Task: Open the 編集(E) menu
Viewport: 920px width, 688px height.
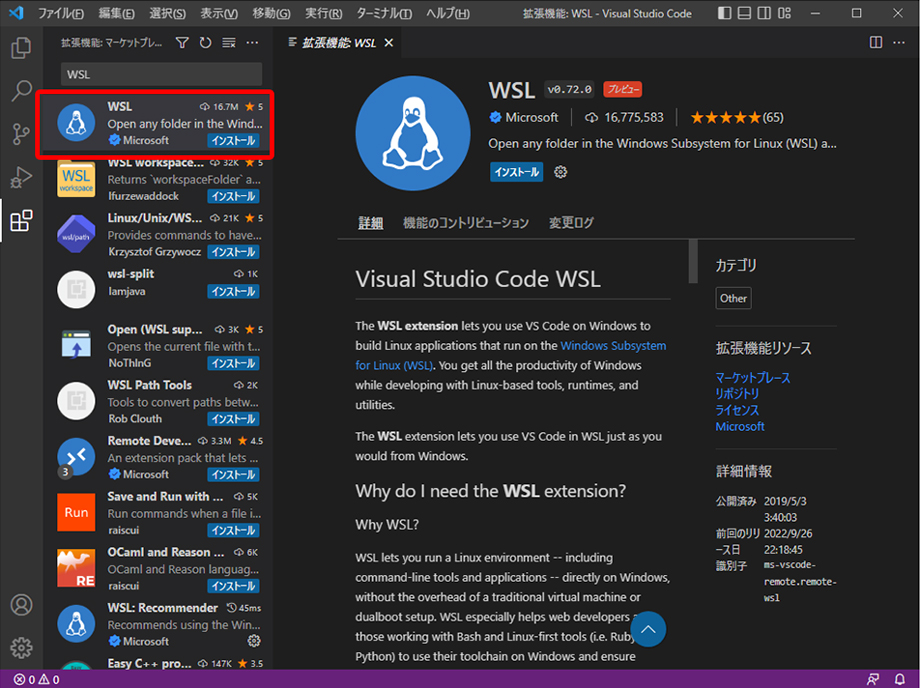Action: (116, 13)
